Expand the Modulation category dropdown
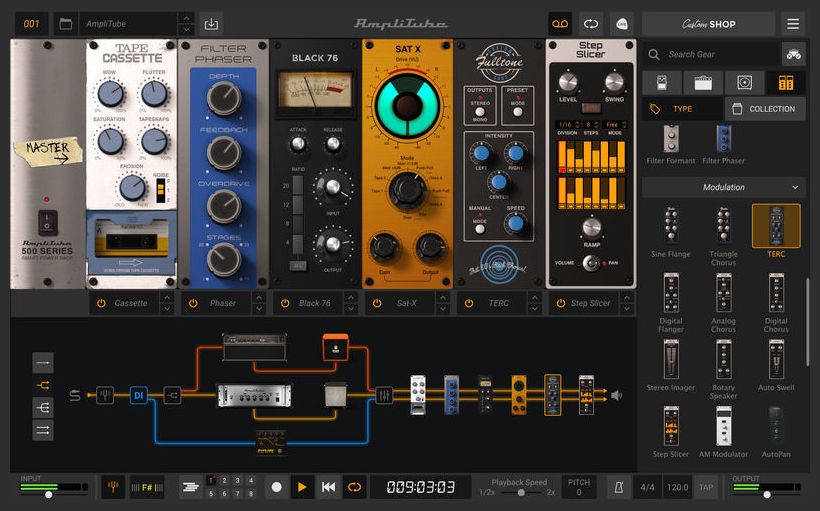 pos(724,187)
